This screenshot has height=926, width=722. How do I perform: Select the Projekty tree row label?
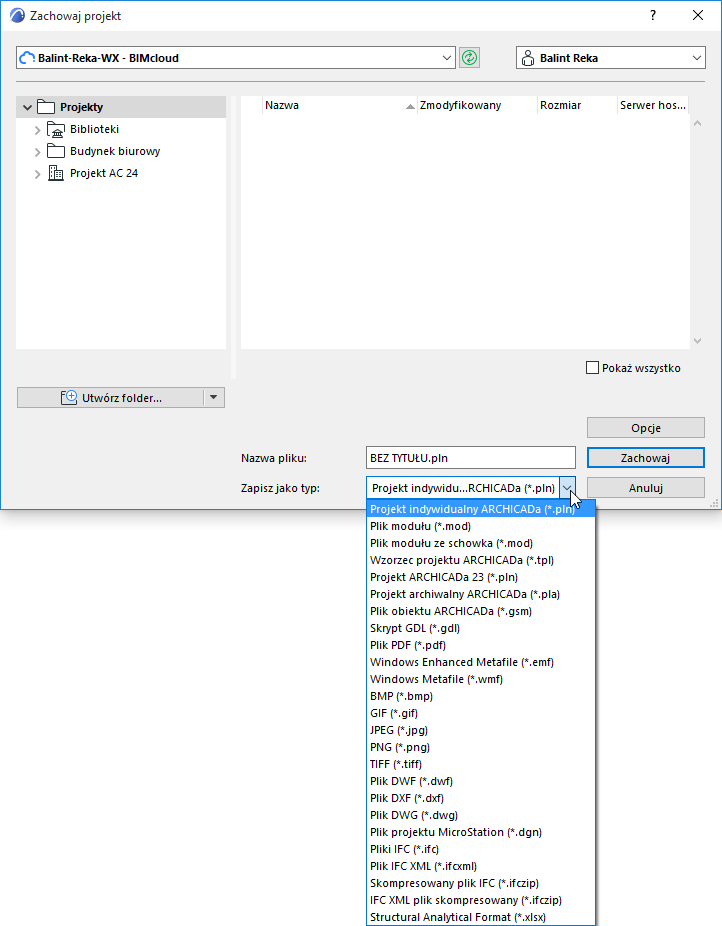coord(81,107)
